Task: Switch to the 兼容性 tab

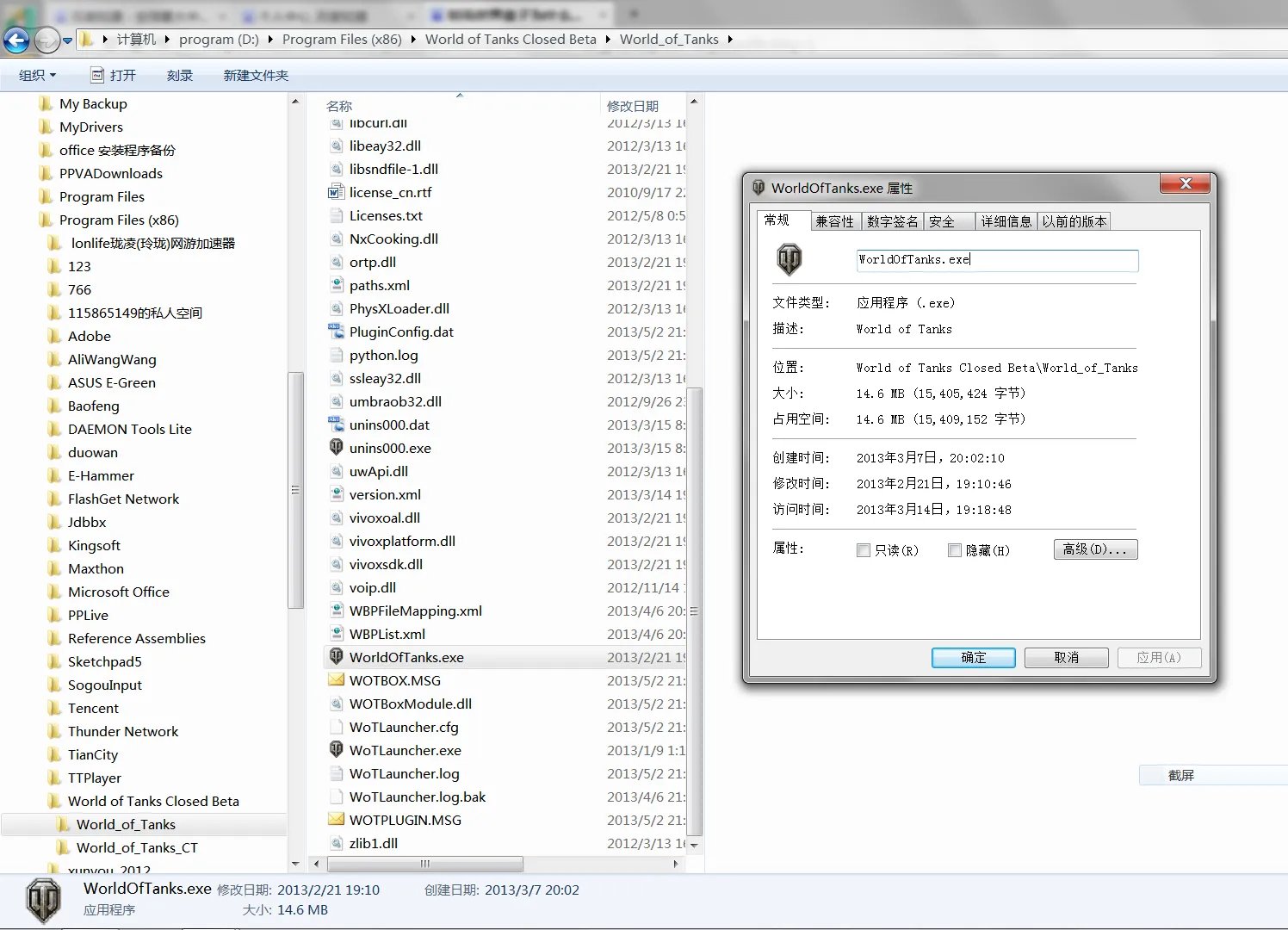Action: click(x=834, y=221)
